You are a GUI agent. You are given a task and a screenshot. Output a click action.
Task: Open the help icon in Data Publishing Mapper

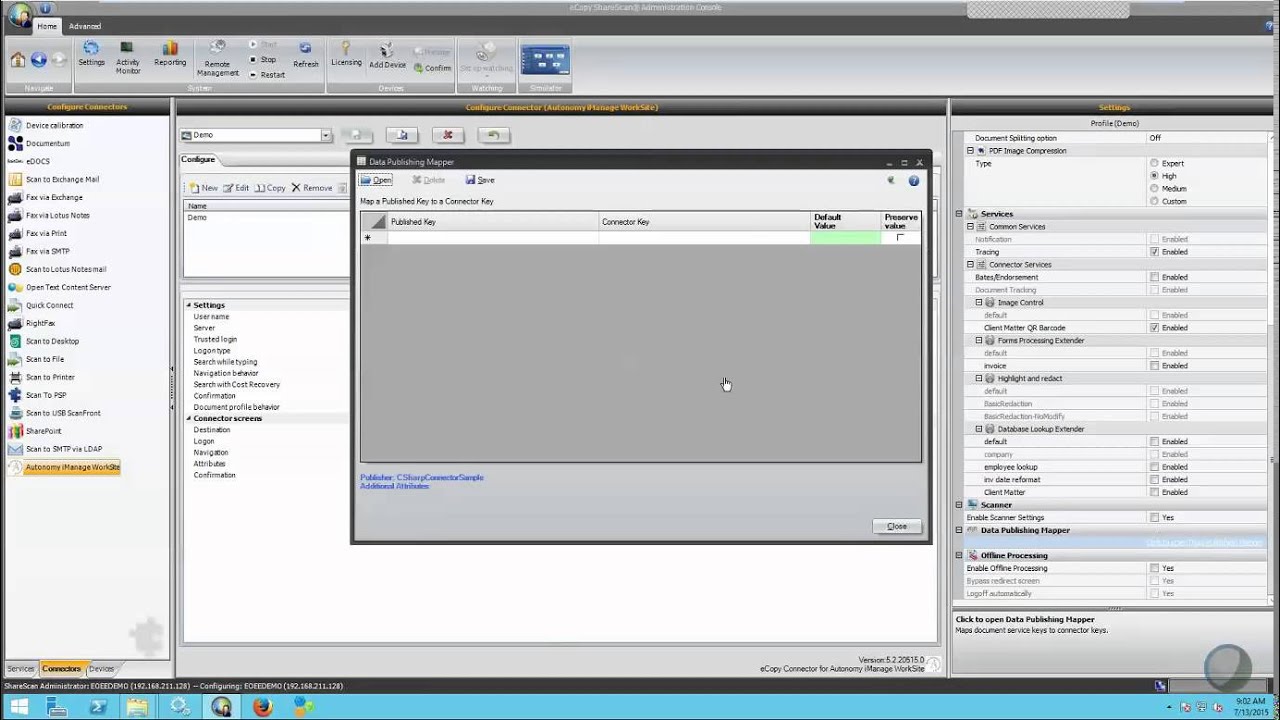913,181
